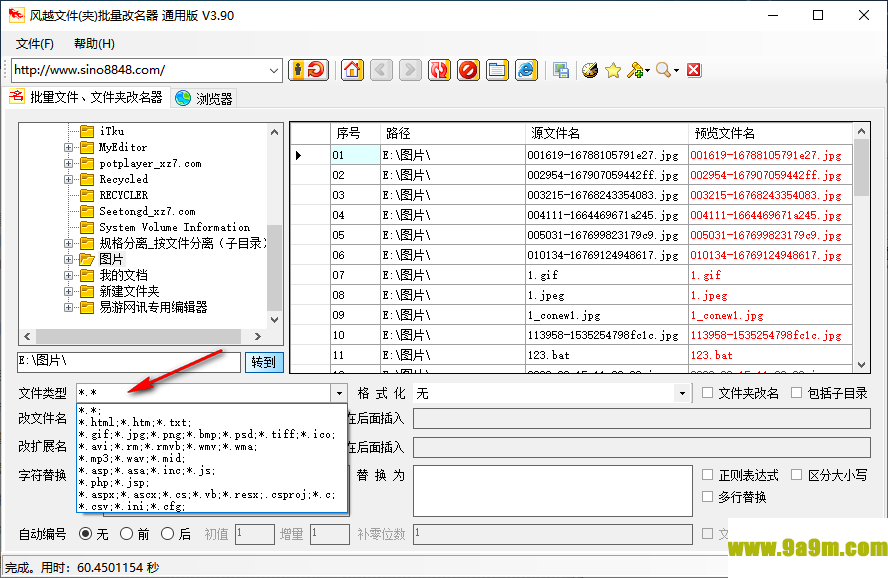Click the 预览文件名 column header

pos(770,133)
